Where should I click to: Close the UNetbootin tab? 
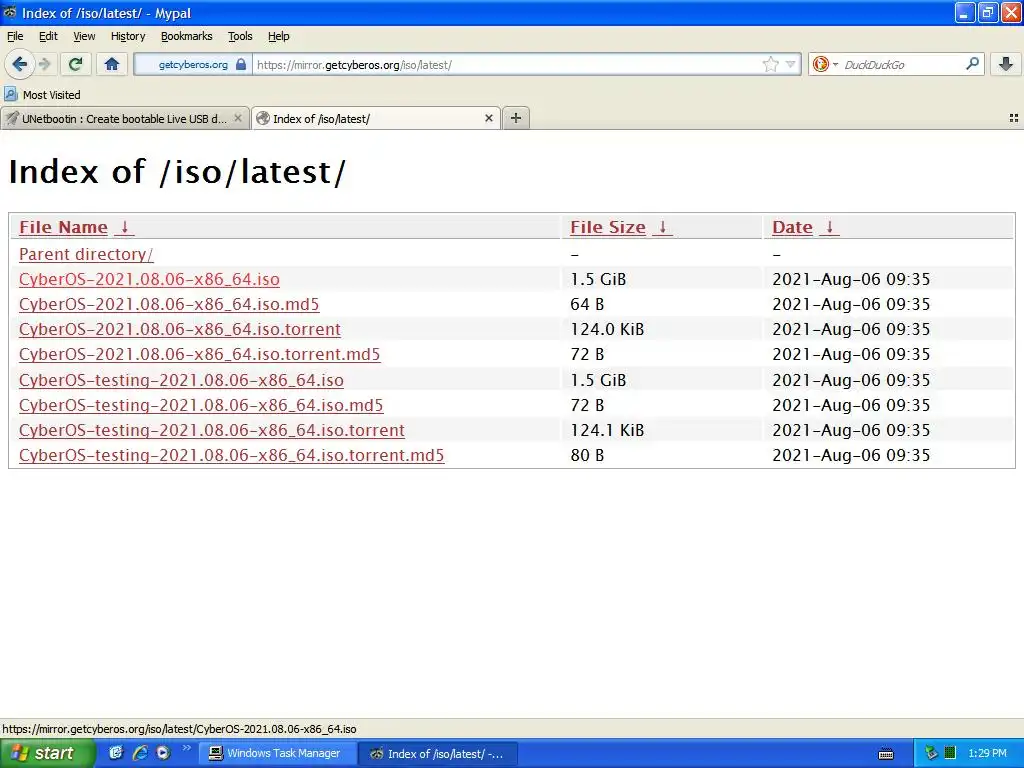click(238, 118)
